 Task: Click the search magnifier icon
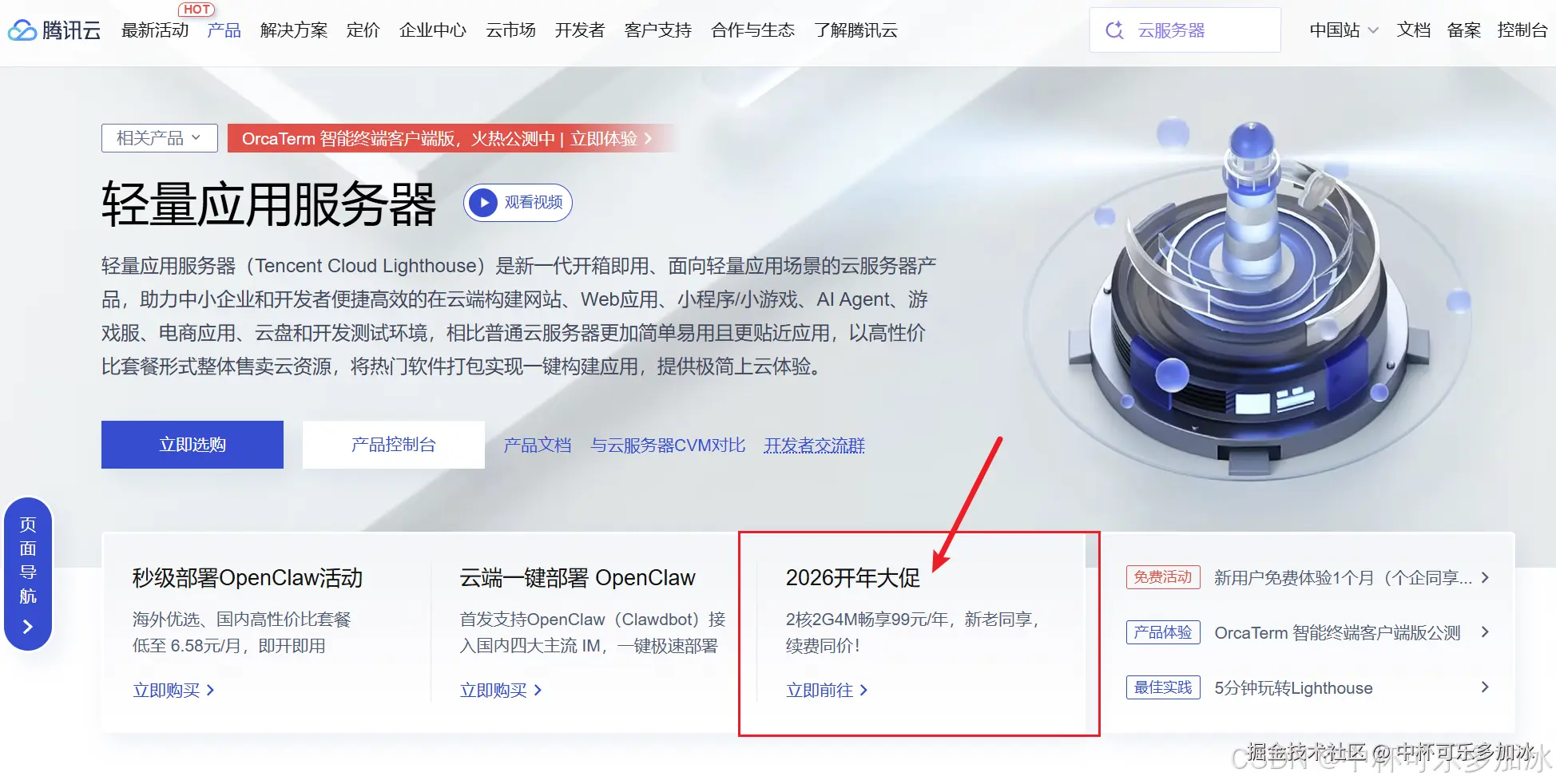tap(1114, 30)
